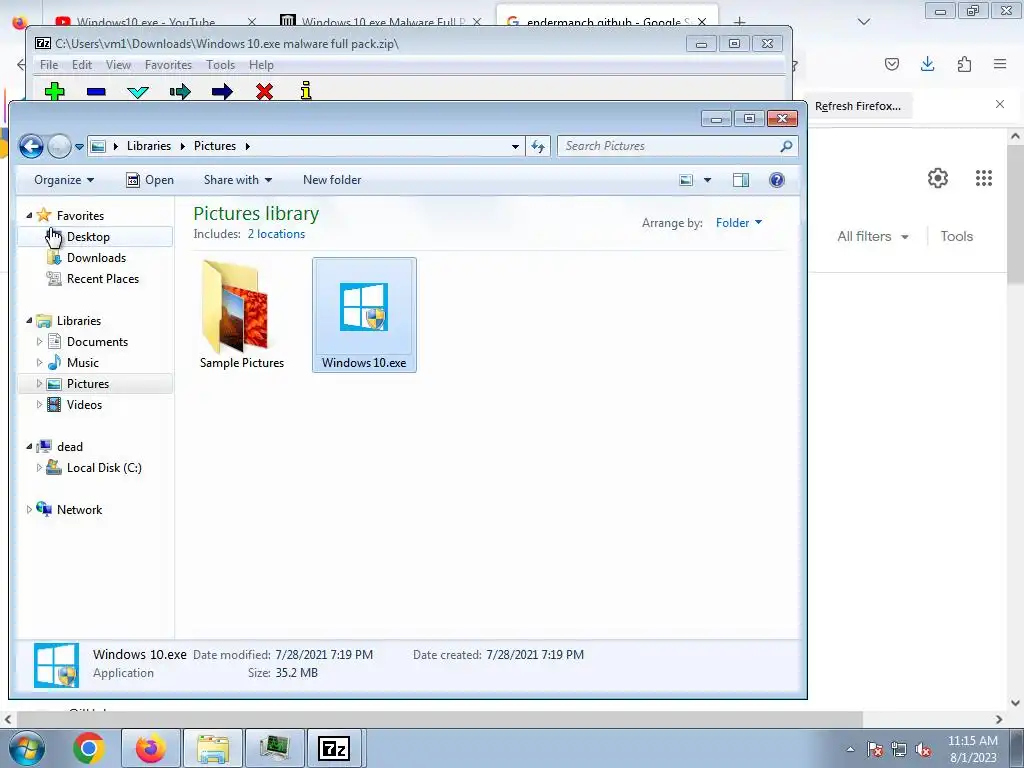The image size is (1024, 768).
Task: Open Google All filters dropdown
Action: [x=872, y=236]
